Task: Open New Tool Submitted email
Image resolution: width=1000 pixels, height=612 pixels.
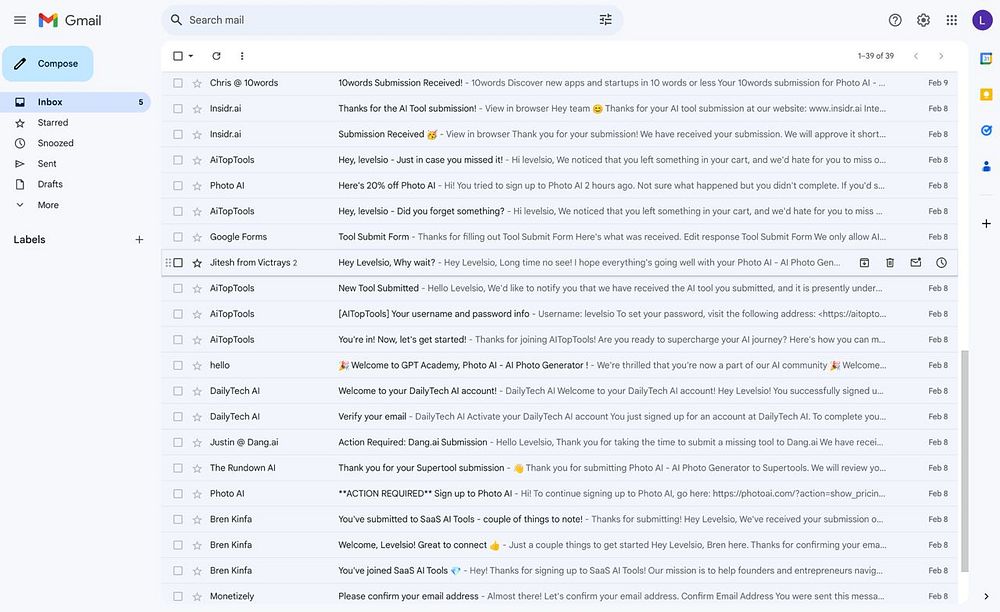Action: (x=559, y=288)
